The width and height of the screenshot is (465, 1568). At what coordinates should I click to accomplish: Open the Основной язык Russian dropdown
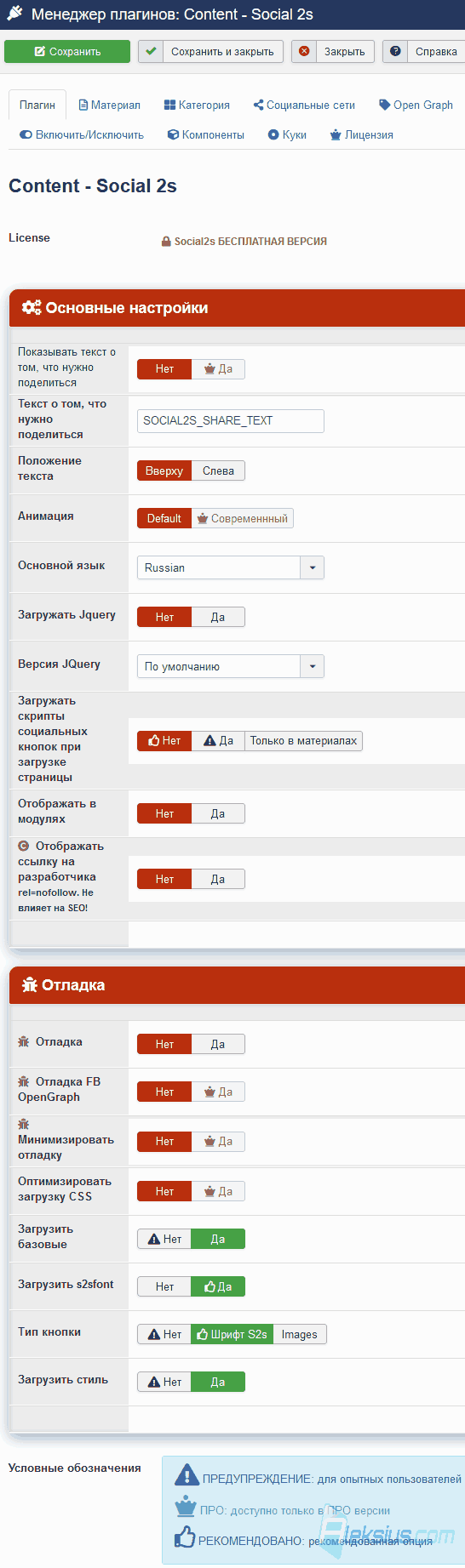click(x=231, y=567)
